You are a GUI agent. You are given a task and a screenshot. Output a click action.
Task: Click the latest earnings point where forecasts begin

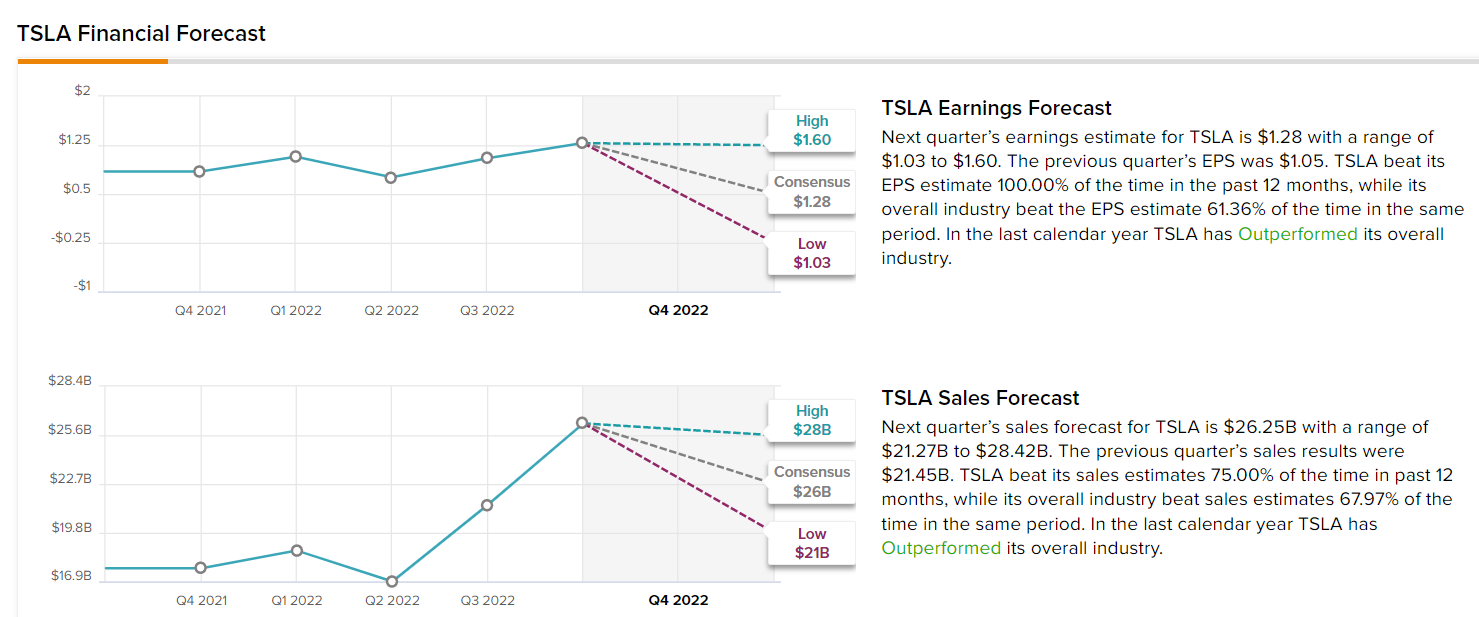(x=582, y=143)
